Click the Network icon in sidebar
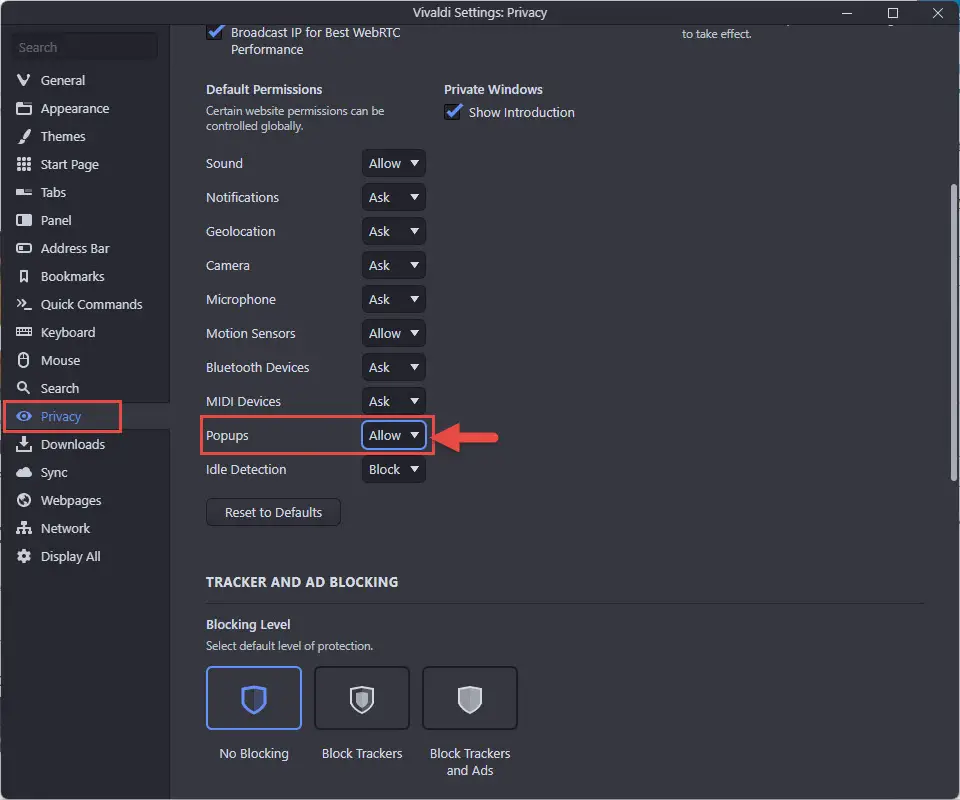 click(x=24, y=528)
